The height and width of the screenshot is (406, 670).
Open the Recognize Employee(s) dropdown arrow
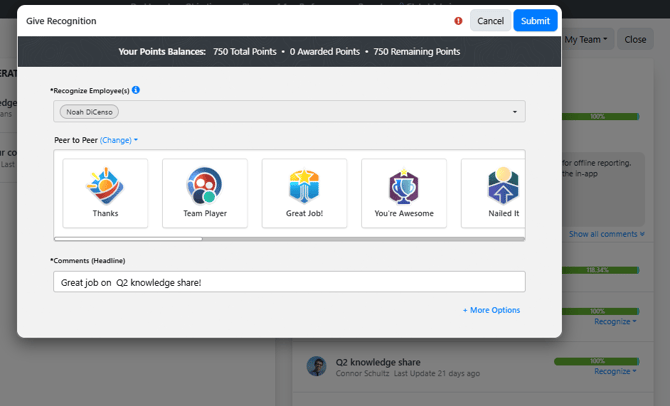(515, 112)
